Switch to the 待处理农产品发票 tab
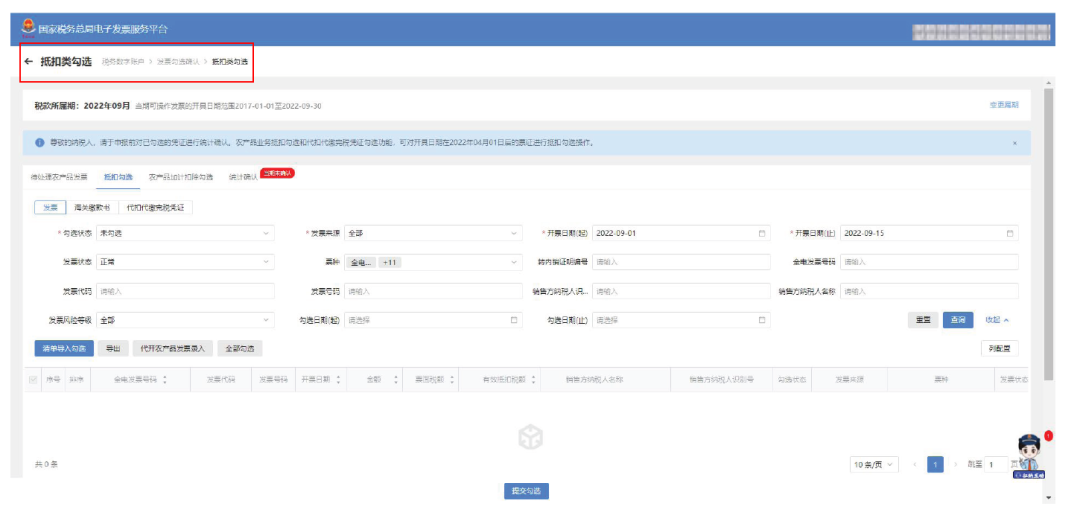 point(59,176)
